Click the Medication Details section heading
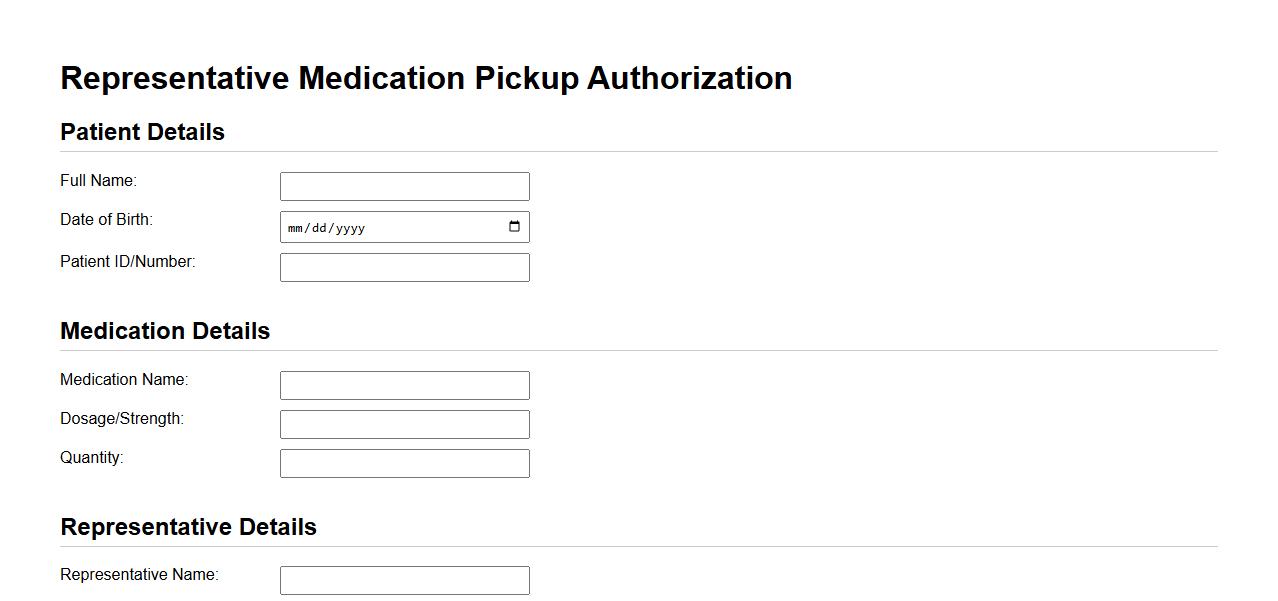The width and height of the screenshot is (1278, 601). [x=165, y=331]
